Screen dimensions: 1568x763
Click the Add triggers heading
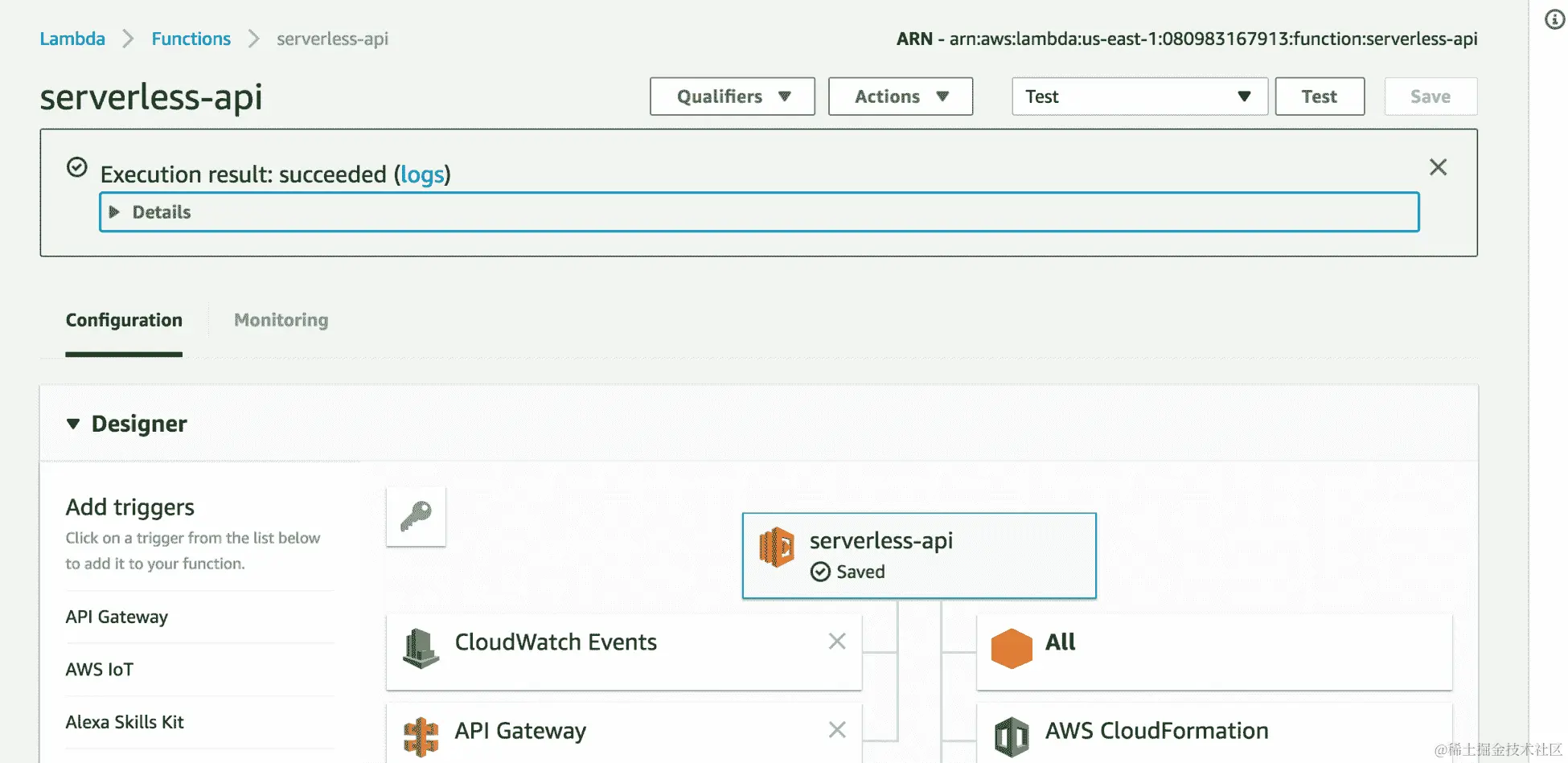pyautogui.click(x=130, y=507)
